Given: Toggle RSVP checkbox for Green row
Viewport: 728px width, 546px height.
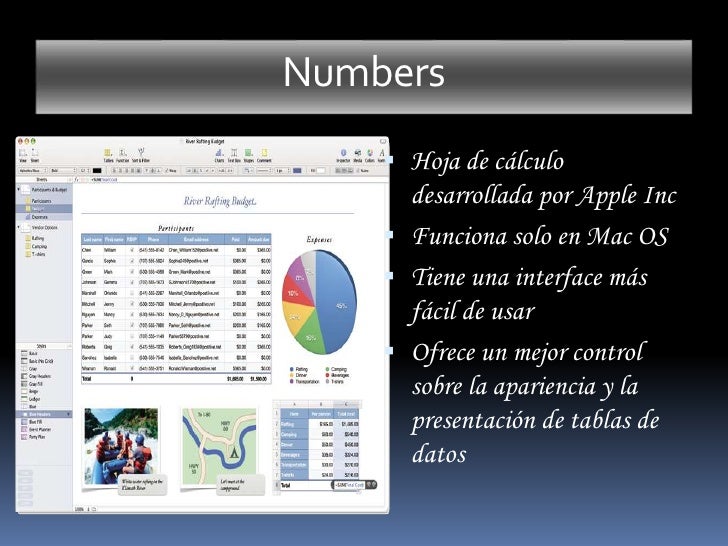Looking at the screenshot, I should pyautogui.click(x=132, y=272).
